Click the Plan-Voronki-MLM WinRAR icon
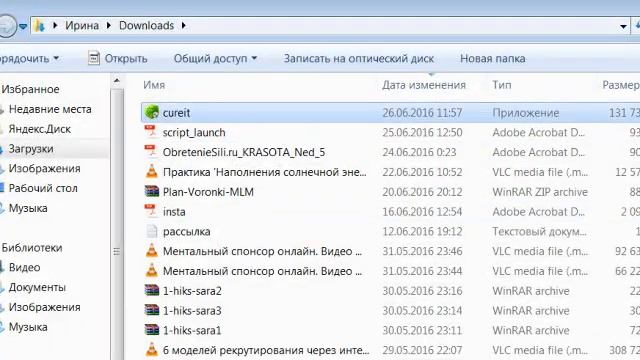 coord(151,191)
